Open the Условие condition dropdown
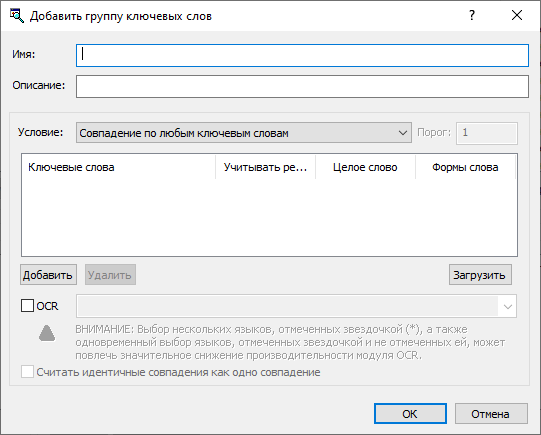Viewport: 541px width, 435px height. click(x=244, y=133)
